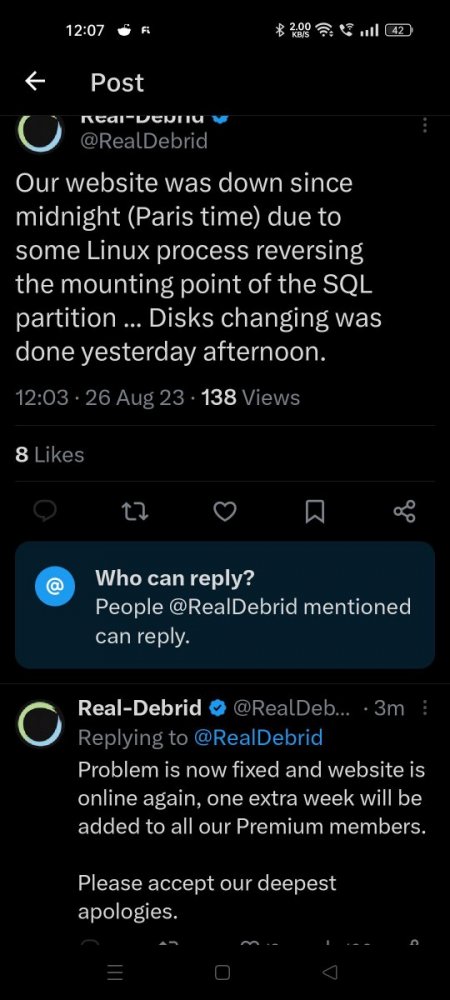Open the main post's three-dot menu
This screenshot has height=1000, width=450.
click(425, 124)
